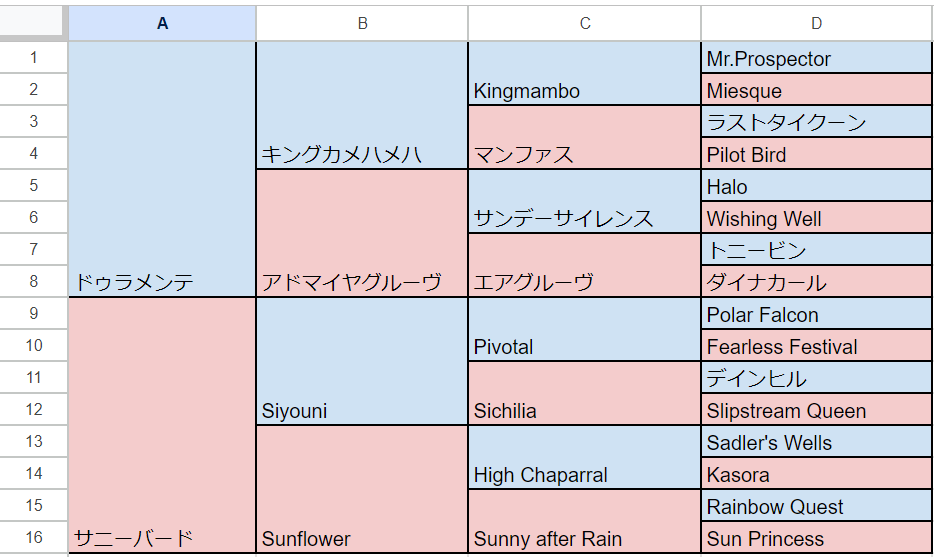Select the Fearless Festival cell

click(817, 346)
